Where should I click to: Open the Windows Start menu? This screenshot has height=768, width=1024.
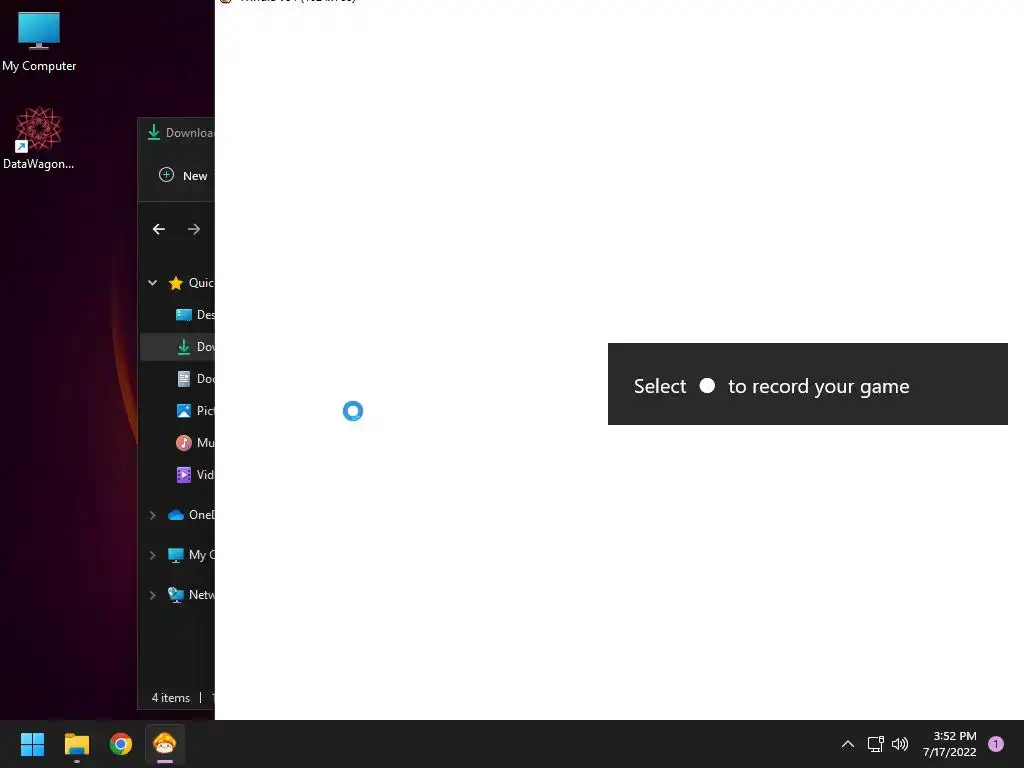[32, 744]
